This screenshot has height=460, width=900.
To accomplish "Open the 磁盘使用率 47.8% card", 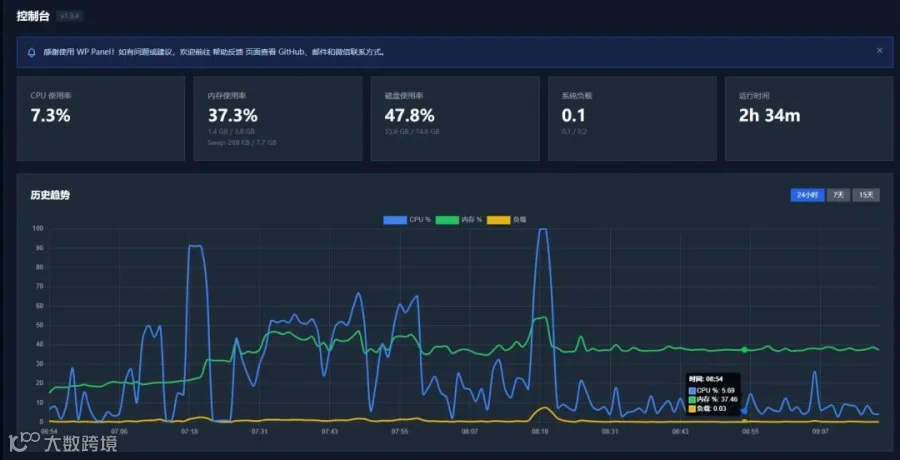I will coord(455,119).
